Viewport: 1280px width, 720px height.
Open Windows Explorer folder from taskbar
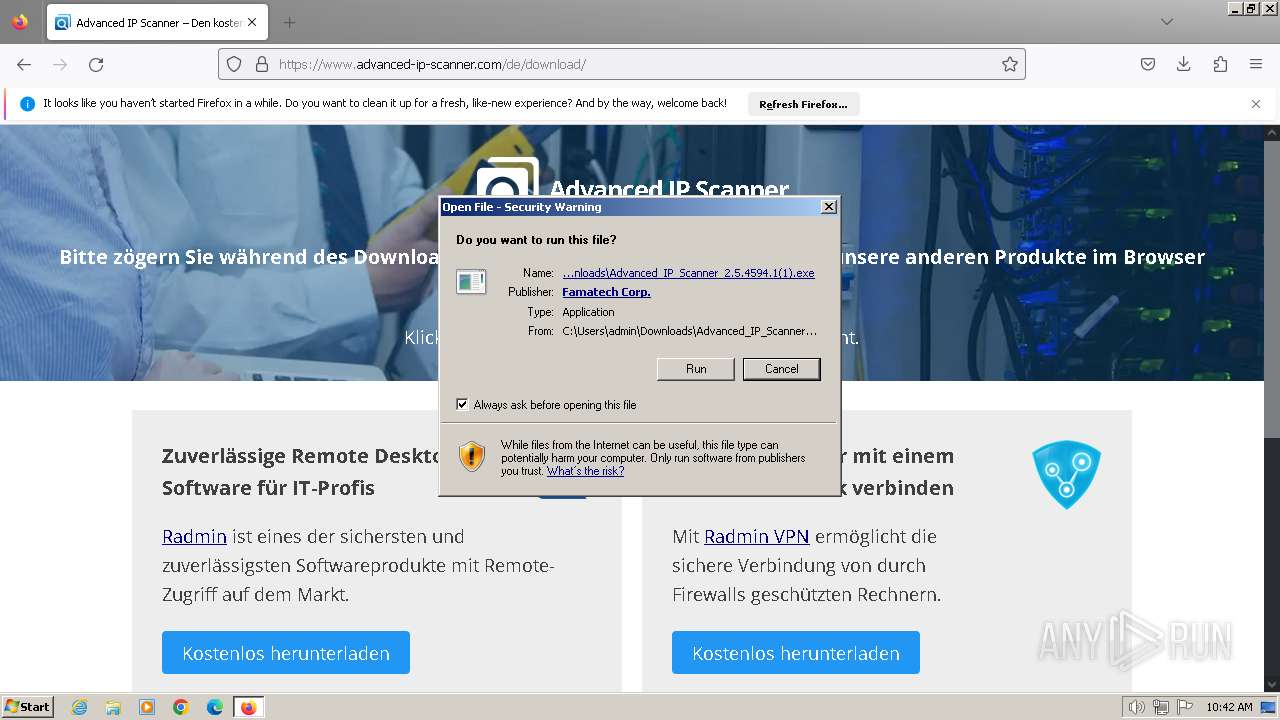113,707
